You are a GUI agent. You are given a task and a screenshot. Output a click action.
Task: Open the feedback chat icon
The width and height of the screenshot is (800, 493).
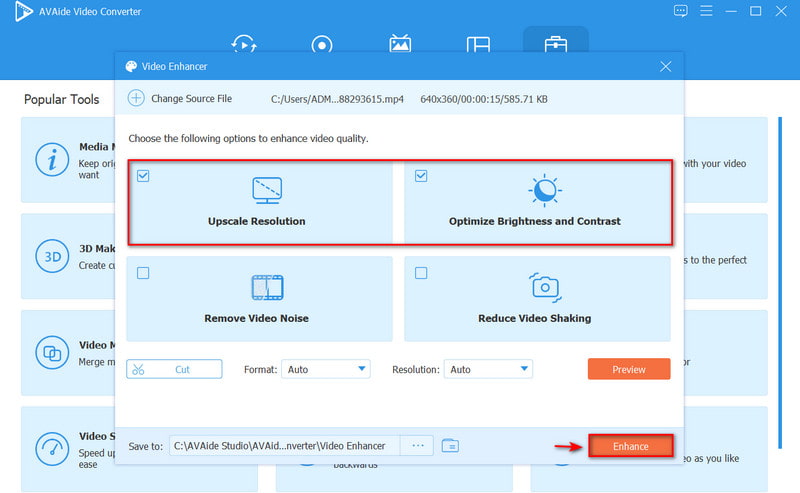point(681,11)
